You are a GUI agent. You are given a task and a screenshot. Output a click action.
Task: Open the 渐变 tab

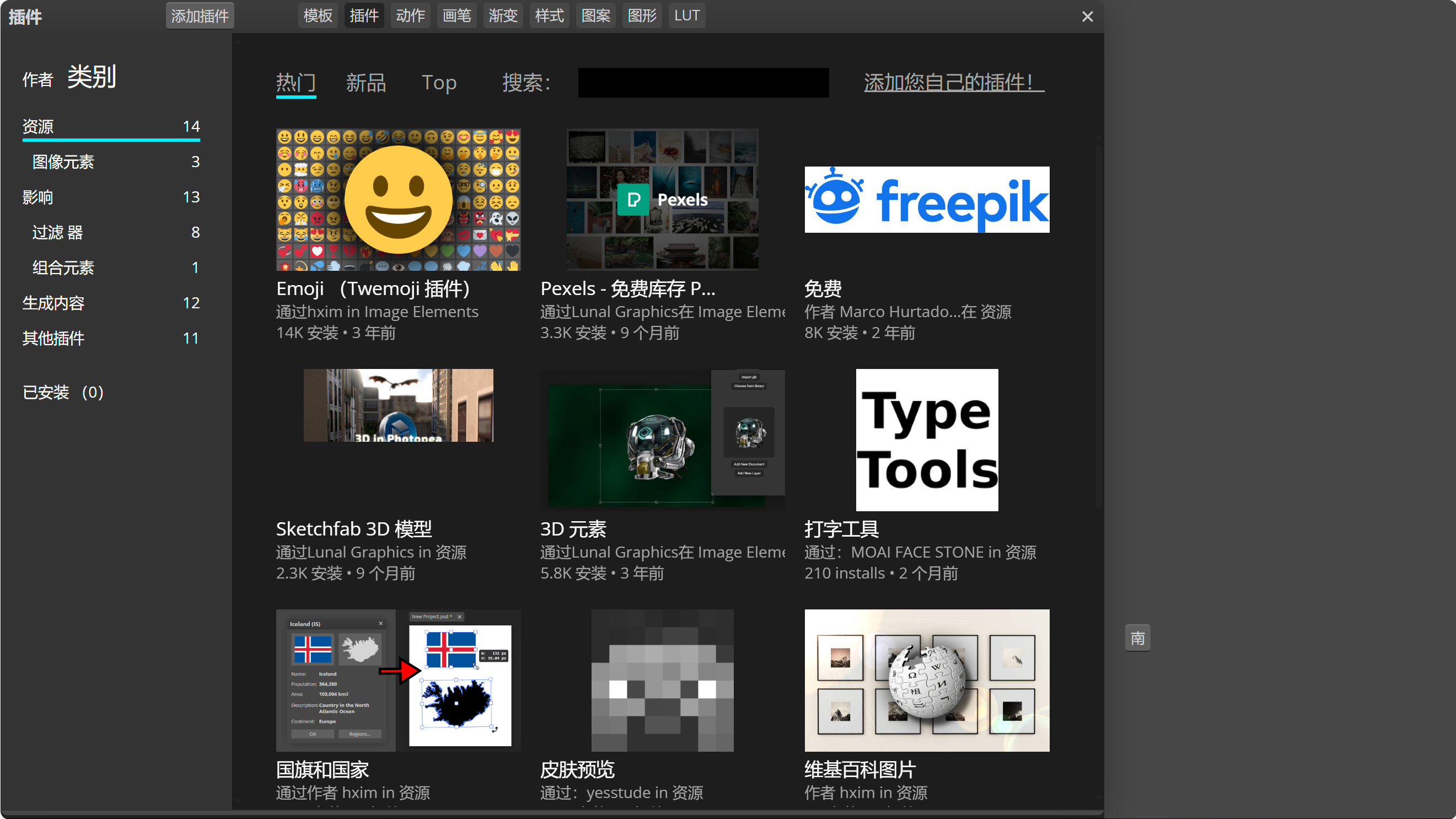pos(502,15)
